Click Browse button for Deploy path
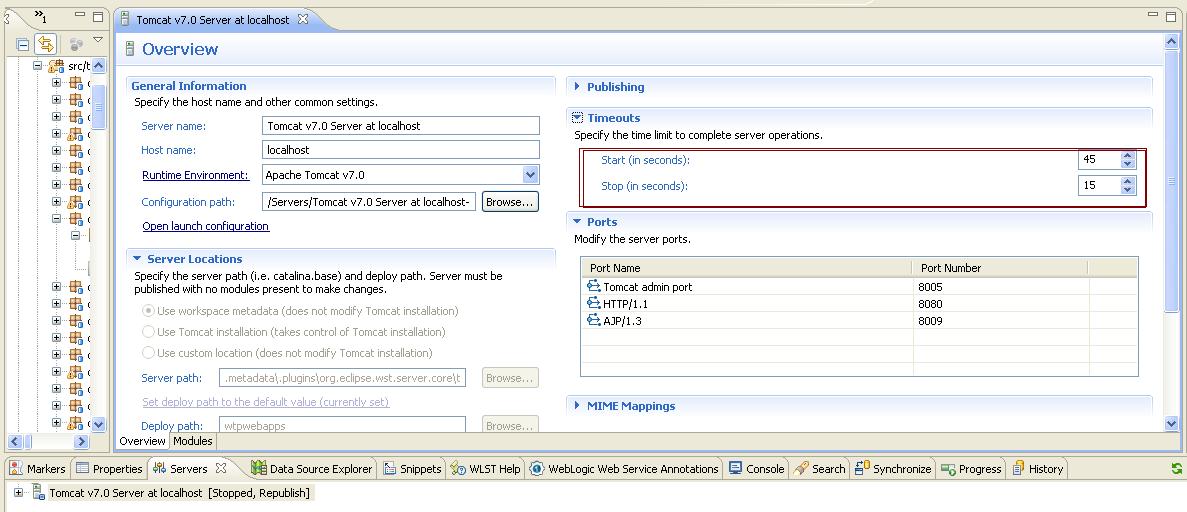 [x=510, y=426]
